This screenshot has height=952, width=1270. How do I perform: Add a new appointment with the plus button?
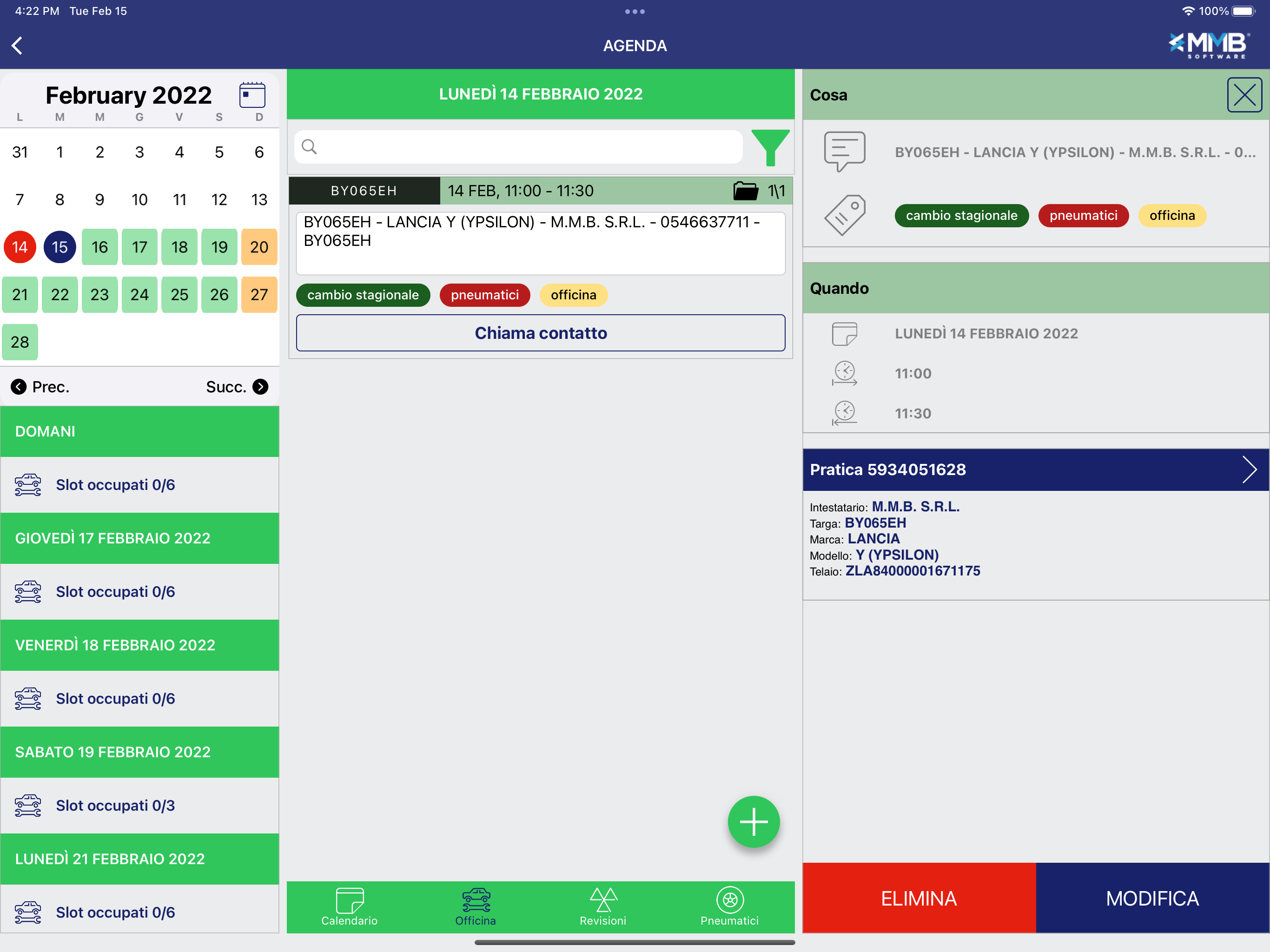point(753,822)
